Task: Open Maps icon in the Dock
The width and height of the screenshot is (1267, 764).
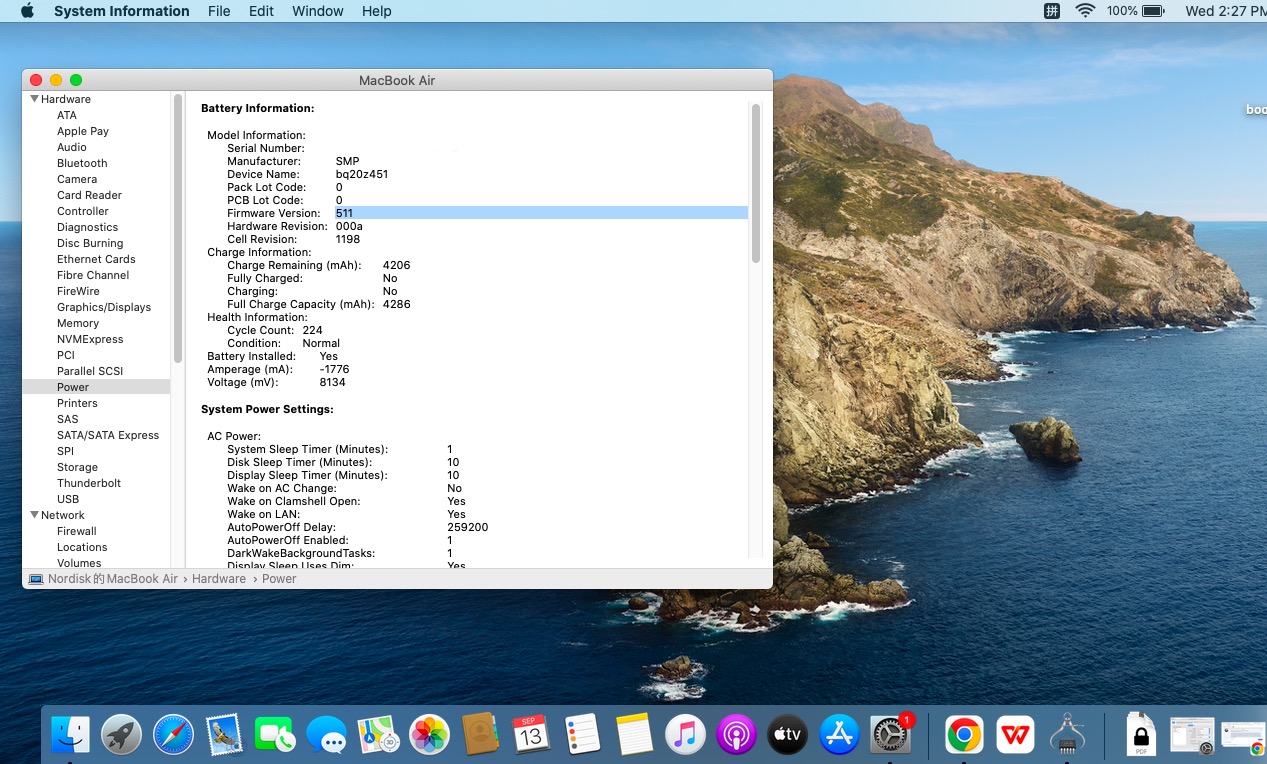Action: pos(378,735)
